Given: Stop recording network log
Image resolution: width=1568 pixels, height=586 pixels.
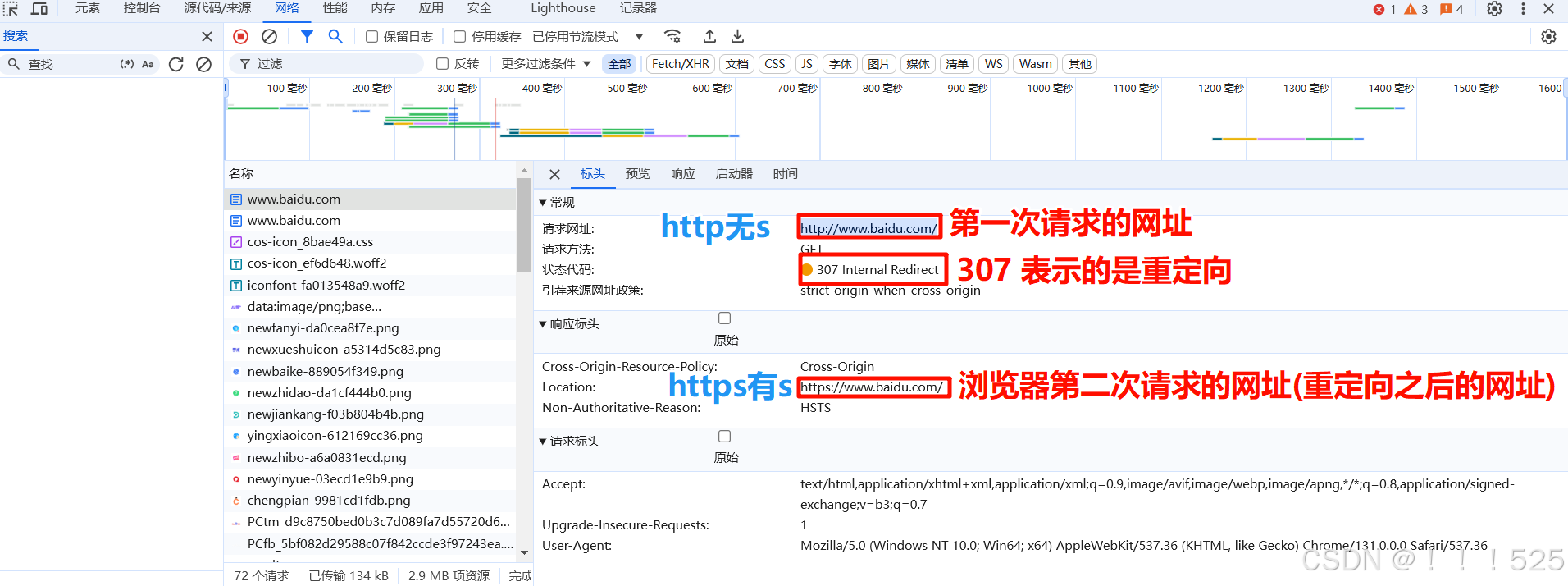Looking at the screenshot, I should [x=240, y=36].
